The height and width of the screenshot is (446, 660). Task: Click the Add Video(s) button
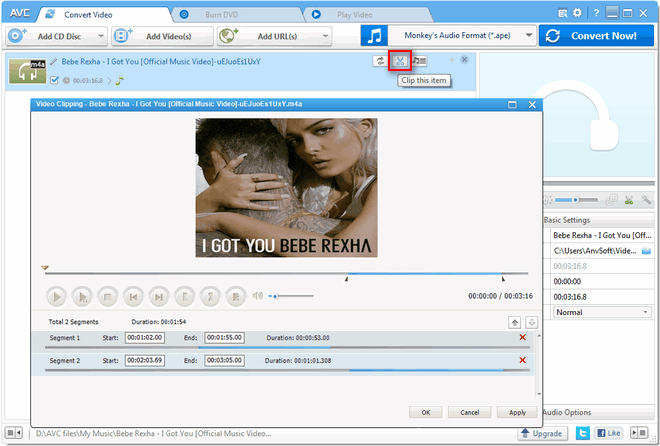point(162,36)
